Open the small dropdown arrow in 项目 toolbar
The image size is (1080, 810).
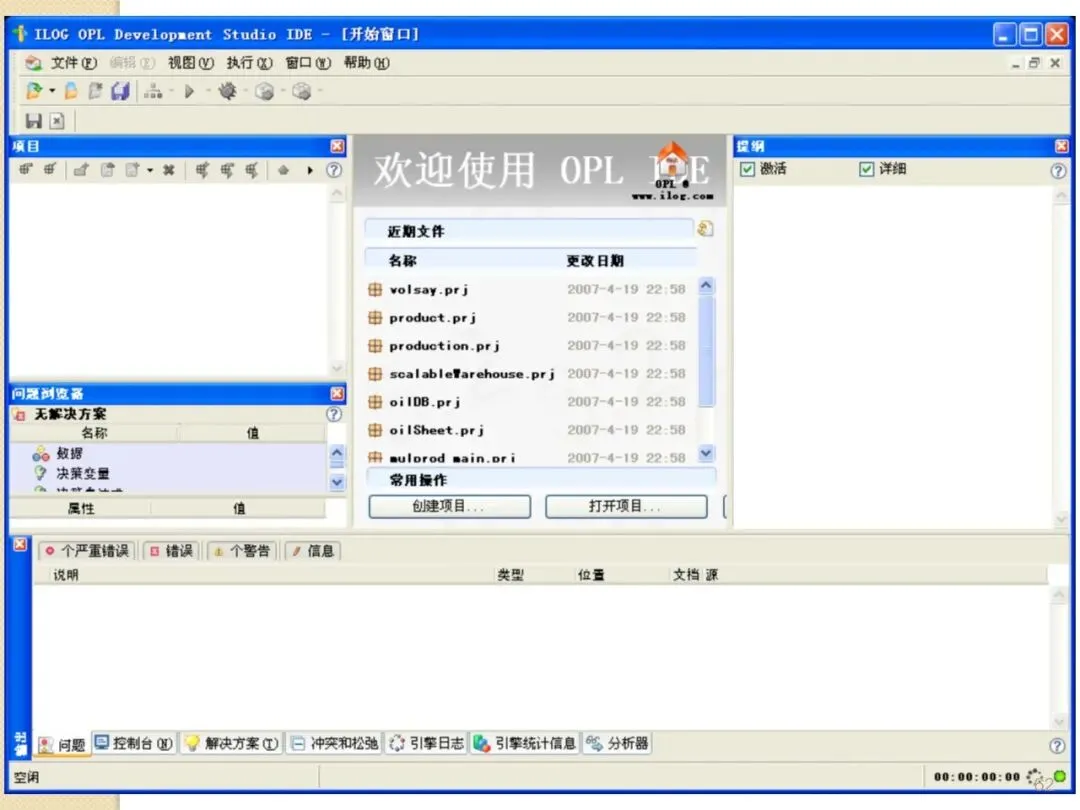tap(149, 170)
